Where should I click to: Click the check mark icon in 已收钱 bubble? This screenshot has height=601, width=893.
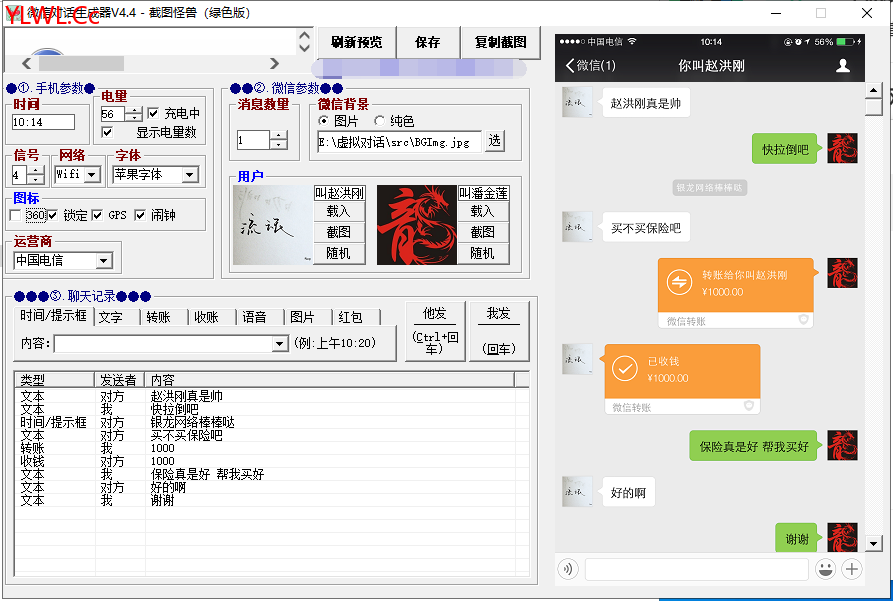(x=625, y=369)
